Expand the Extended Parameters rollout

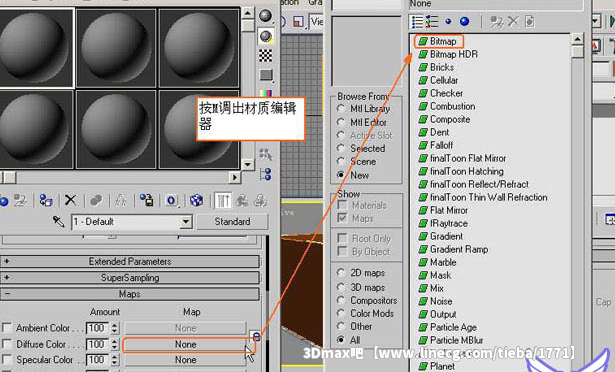pyautogui.click(x=130, y=261)
